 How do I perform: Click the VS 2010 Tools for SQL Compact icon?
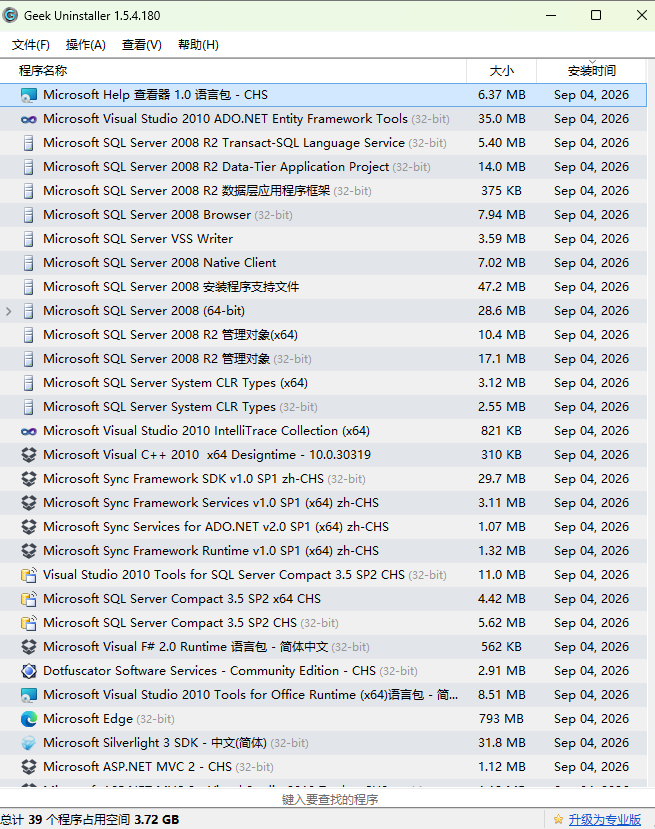tap(29, 575)
